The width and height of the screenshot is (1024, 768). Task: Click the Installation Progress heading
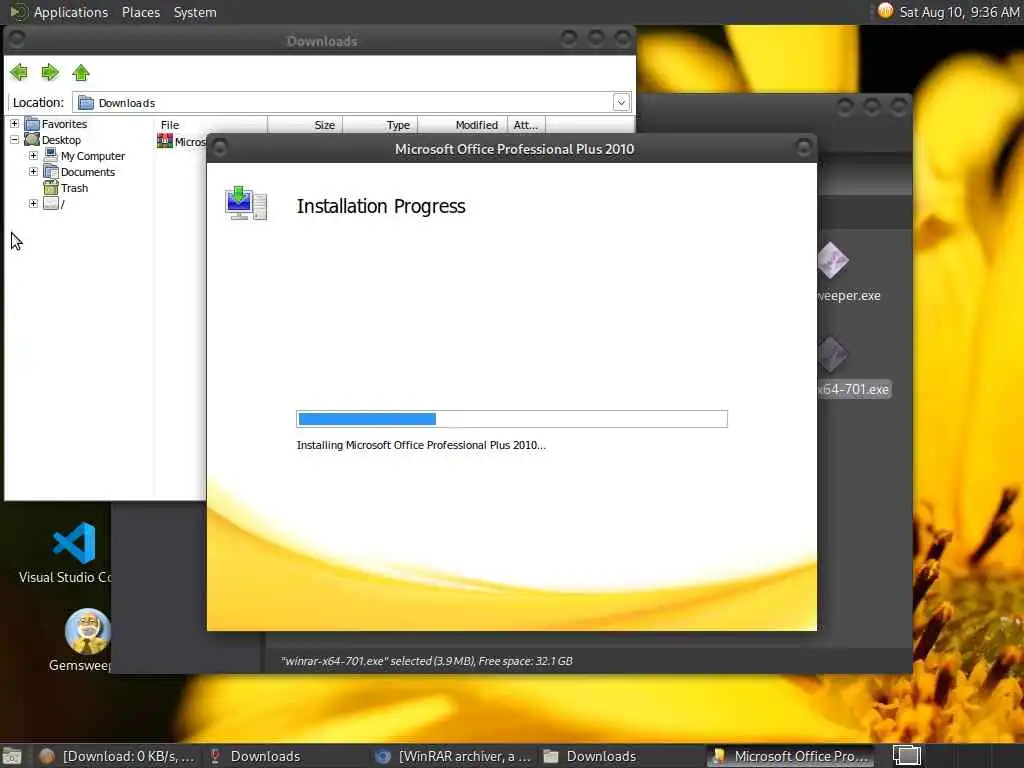point(381,206)
